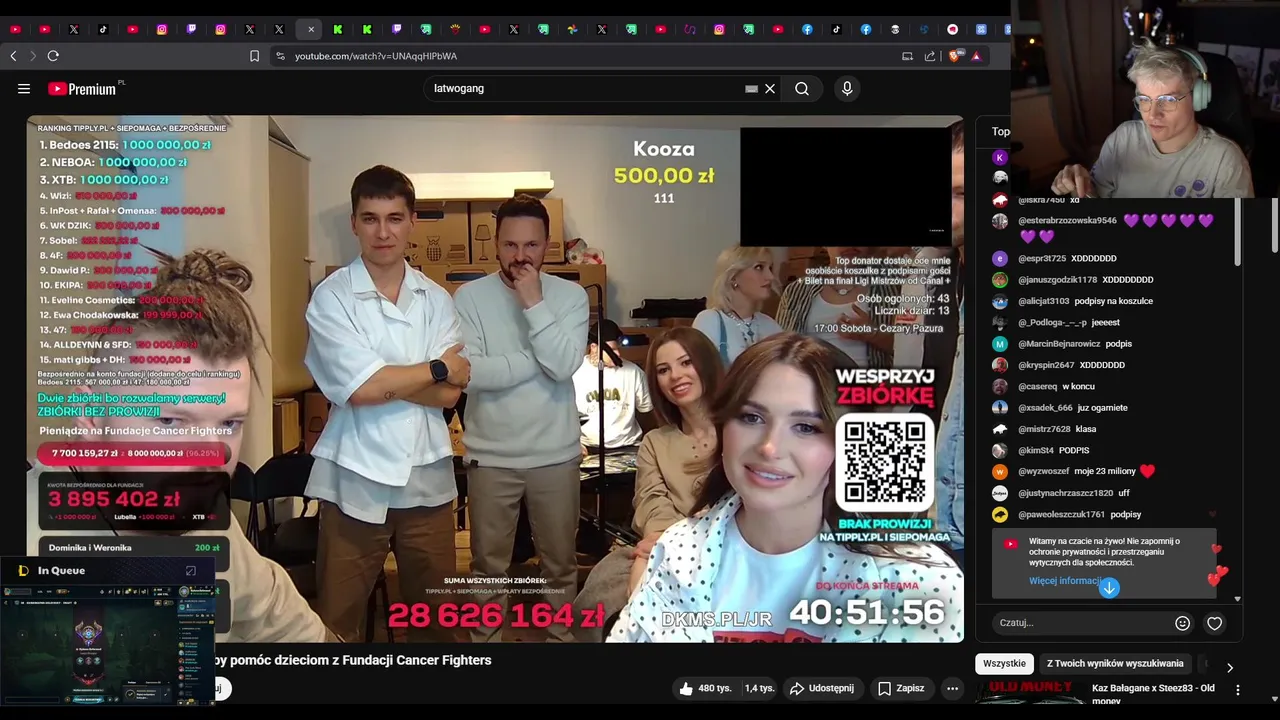Screen dimensions: 1280x720
Task: Select chat user @casereq
Action: (x=1037, y=387)
